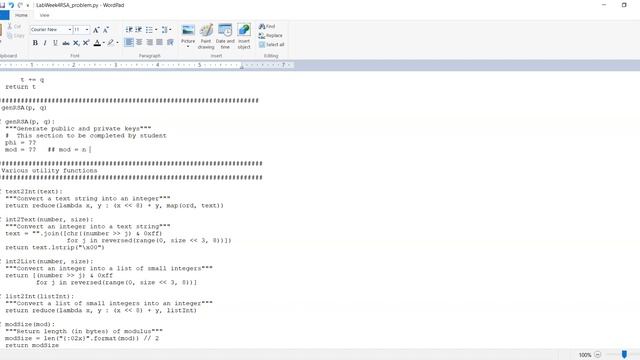Click the Courier New font name field
This screenshot has width=640, height=360.
click(49, 30)
